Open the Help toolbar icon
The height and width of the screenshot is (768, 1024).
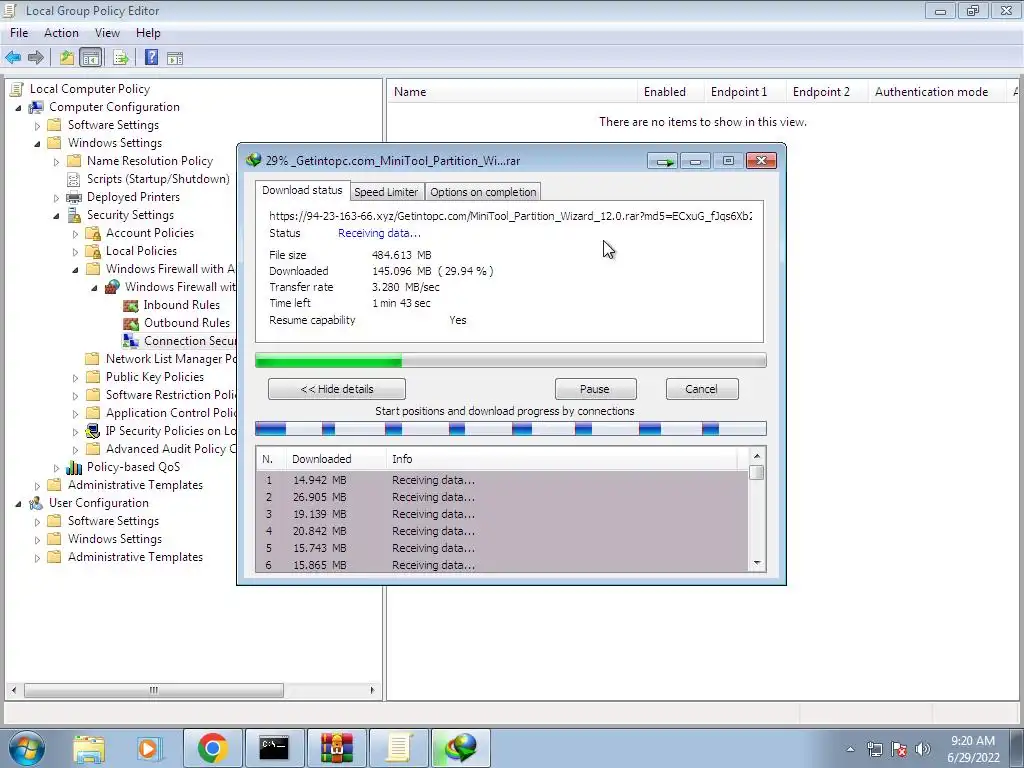click(x=151, y=57)
